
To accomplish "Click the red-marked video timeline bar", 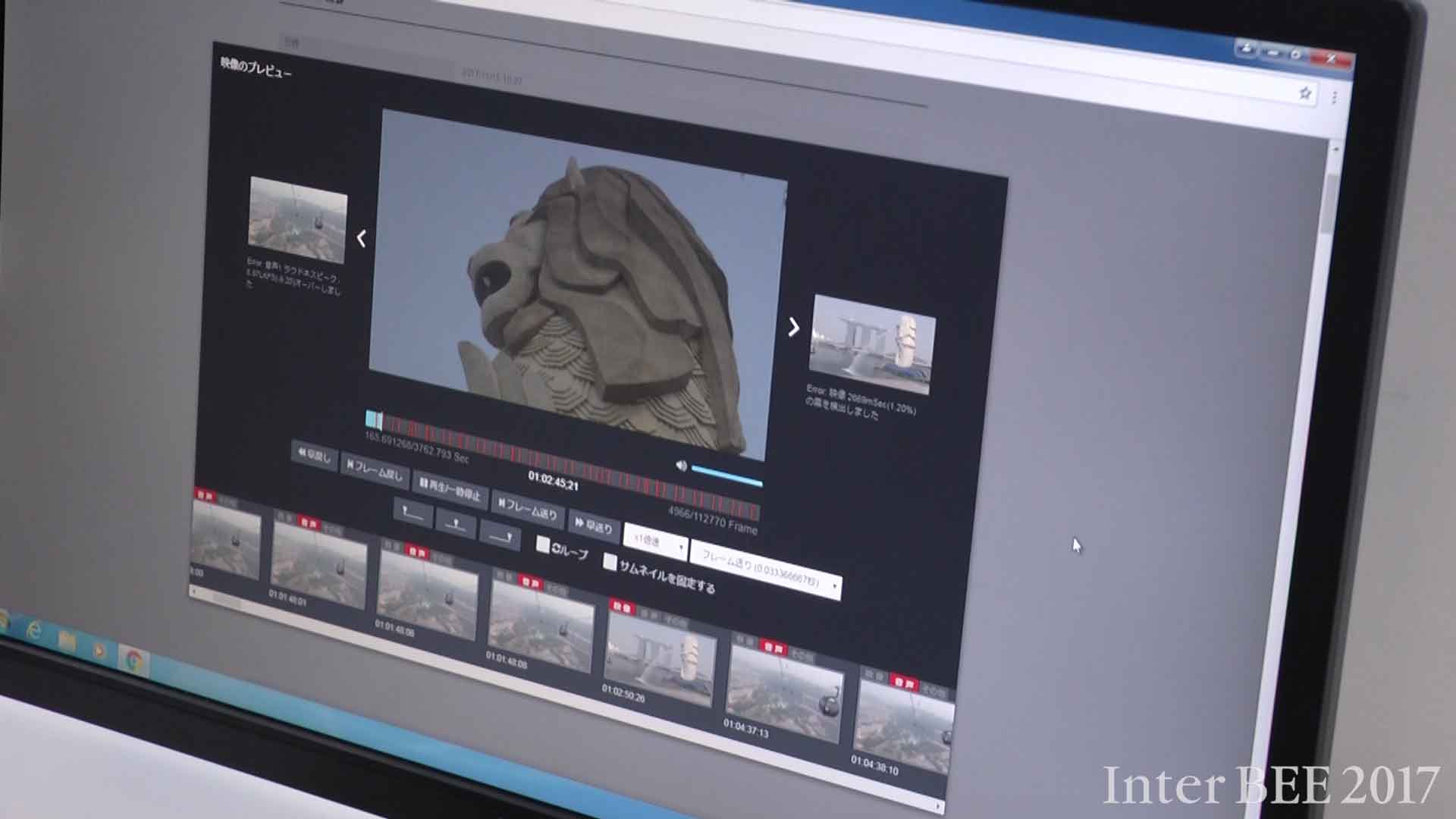I will [563, 466].
